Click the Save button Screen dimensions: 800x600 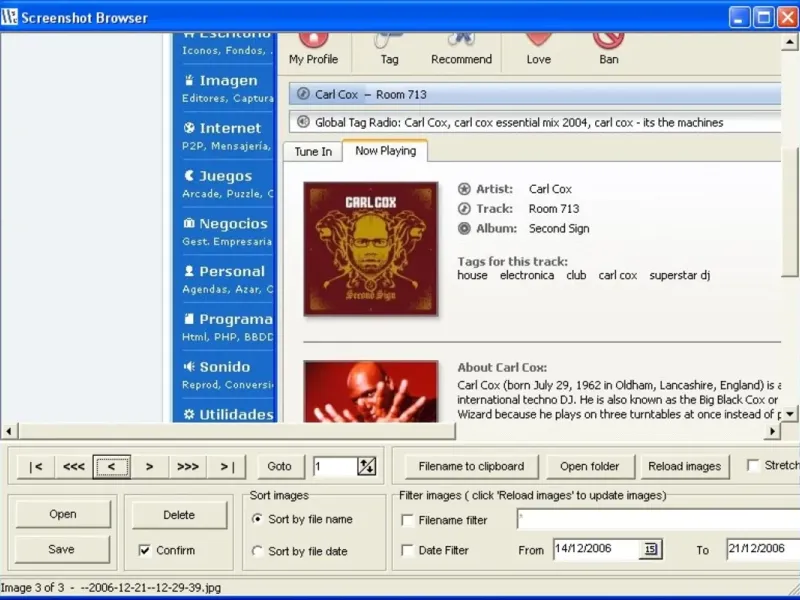[61, 549]
